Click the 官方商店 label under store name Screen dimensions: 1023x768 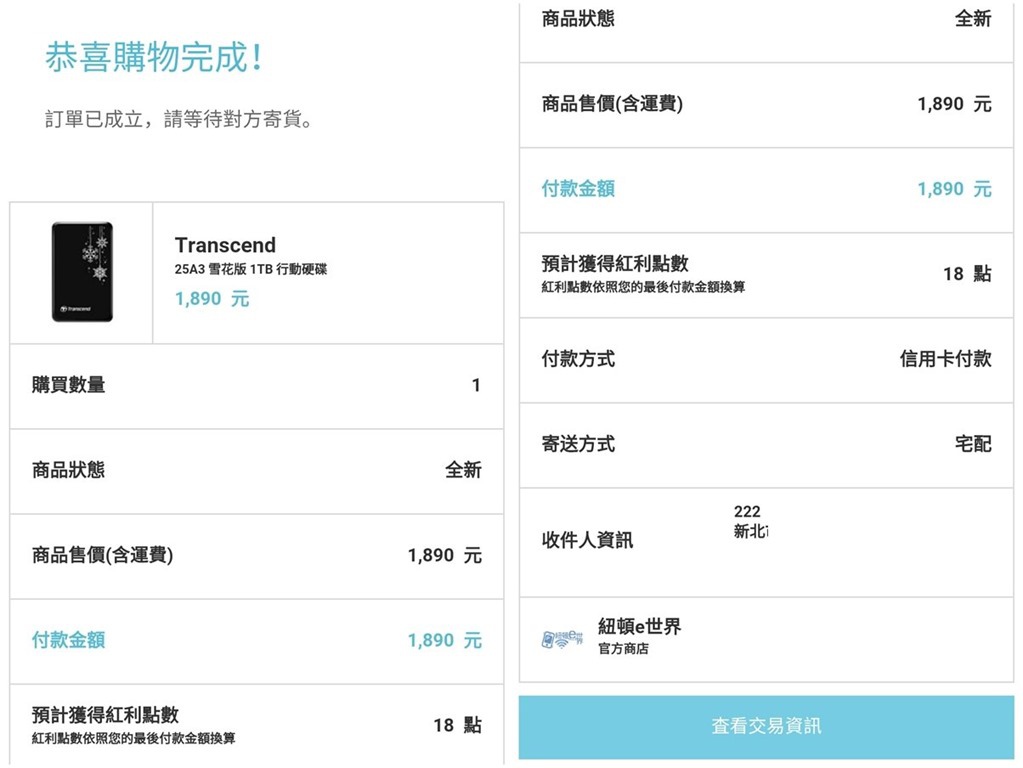pos(624,649)
